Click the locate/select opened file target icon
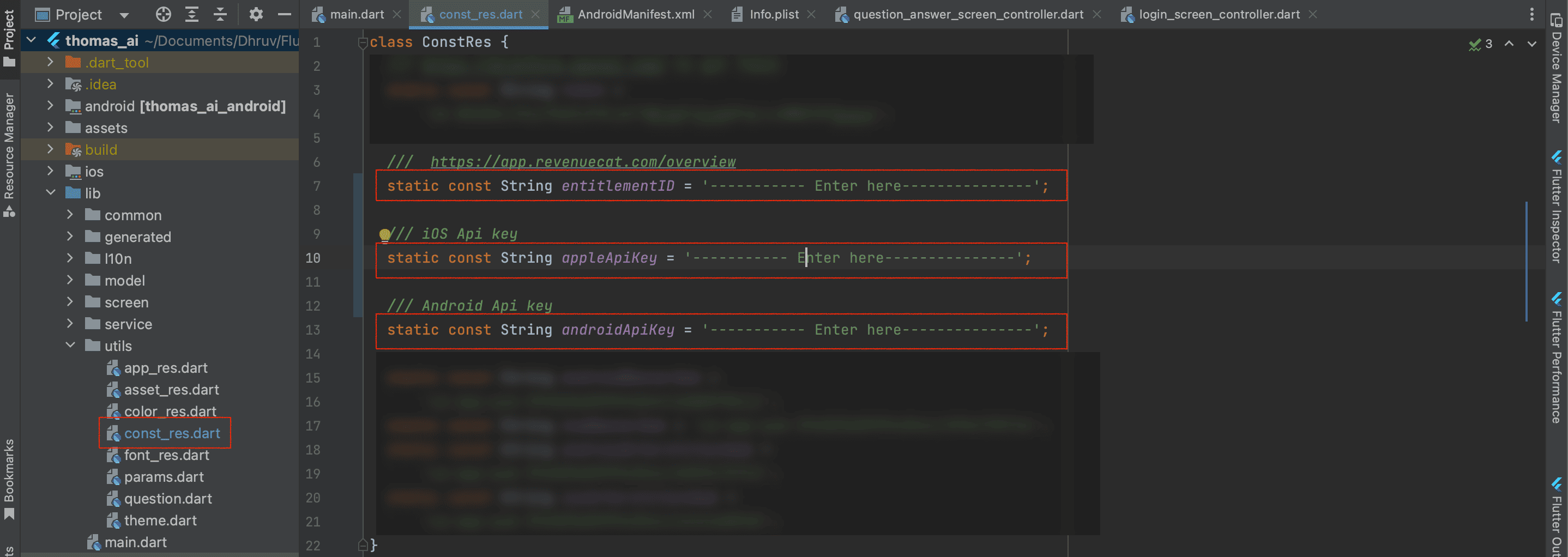Image resolution: width=1568 pixels, height=557 pixels. point(163,14)
